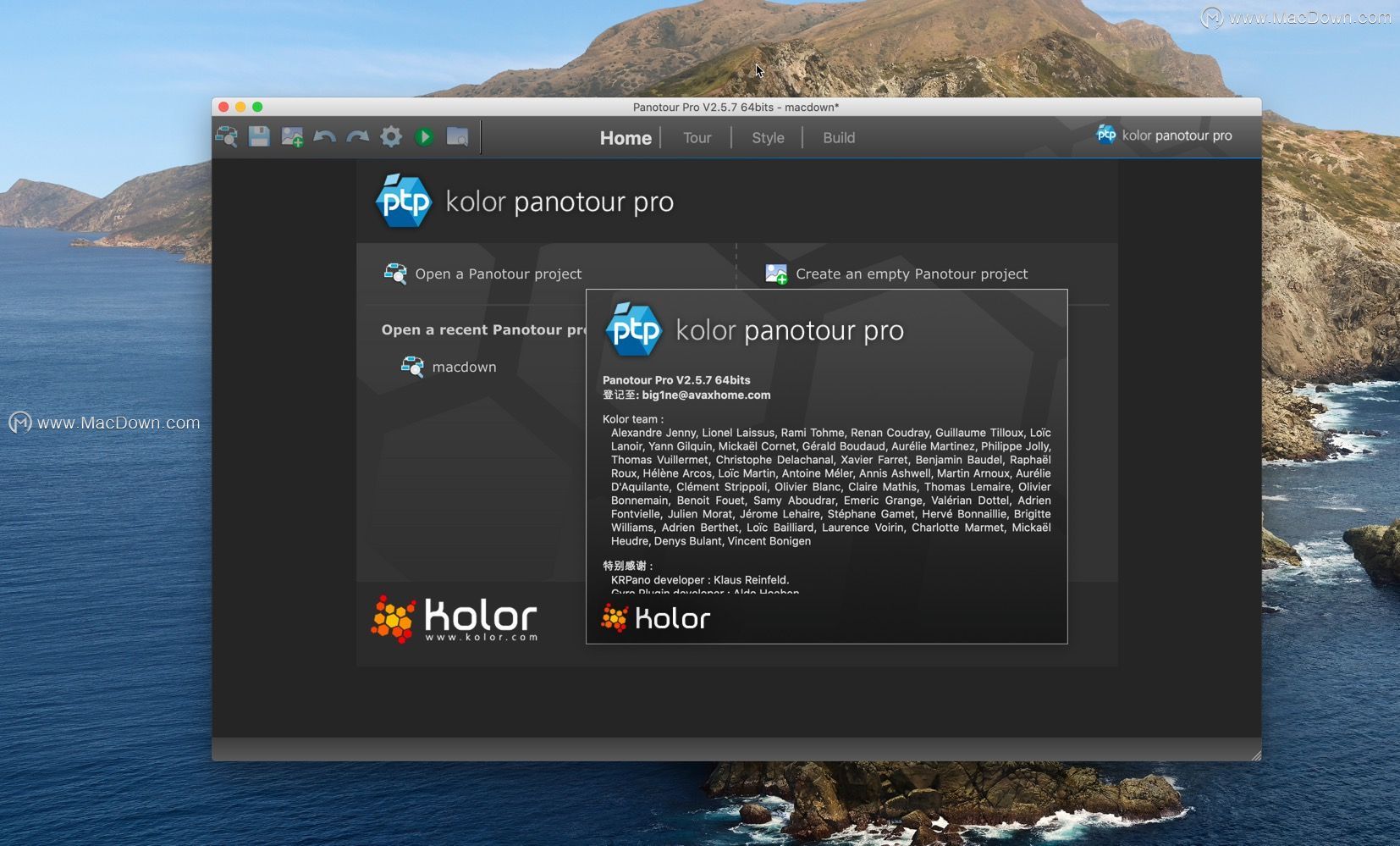Click the window resize grip at bottom-right corner
Viewport: 1400px width, 846px height.
pyautogui.click(x=1255, y=755)
